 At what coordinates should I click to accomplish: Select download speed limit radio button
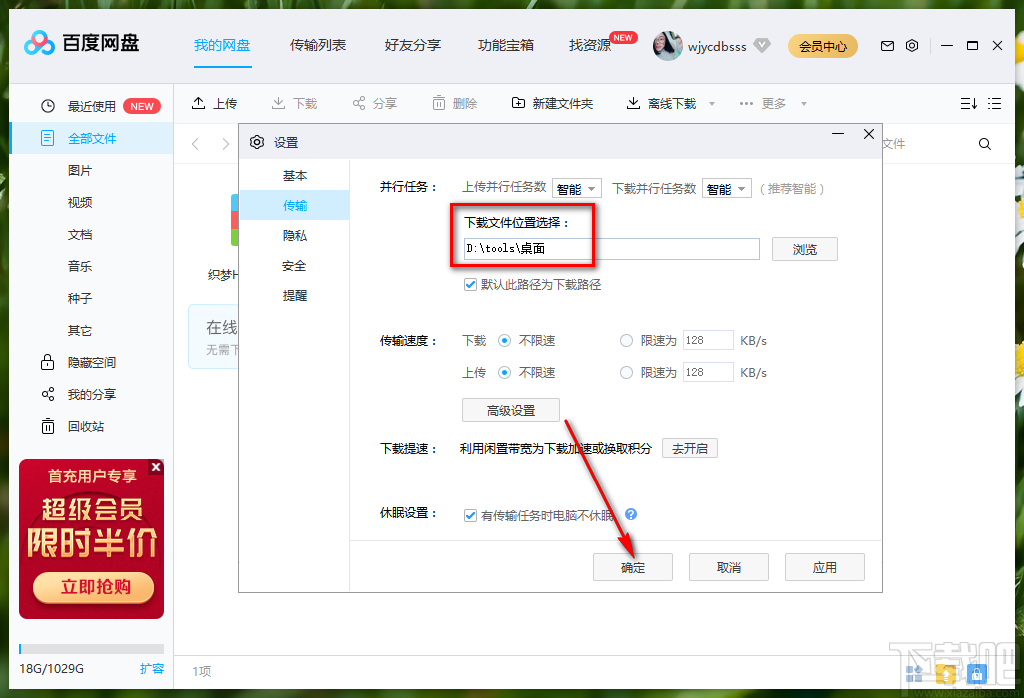626,340
